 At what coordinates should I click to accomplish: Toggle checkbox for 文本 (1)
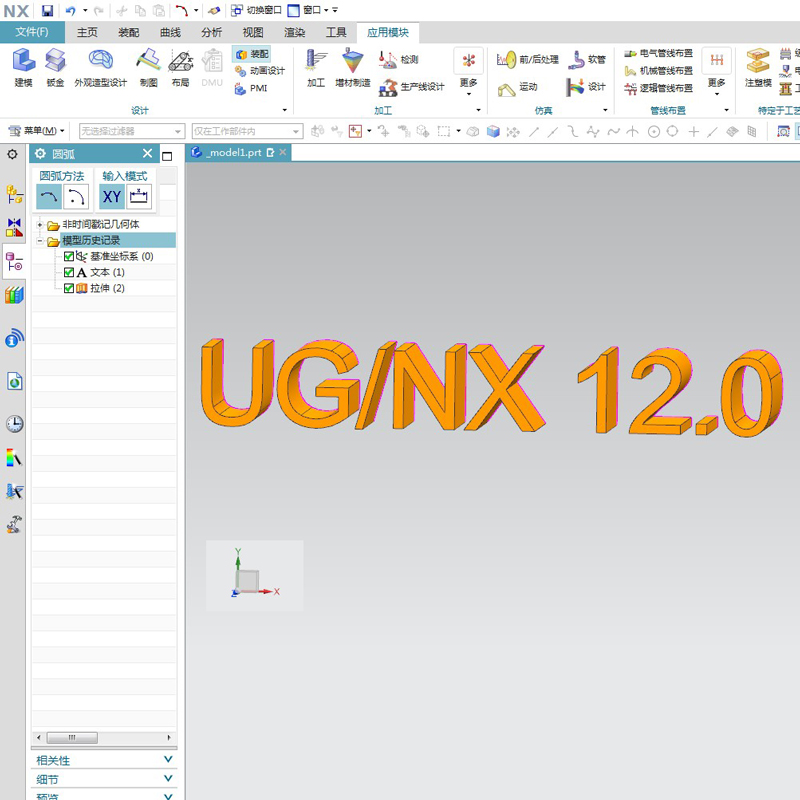69,272
